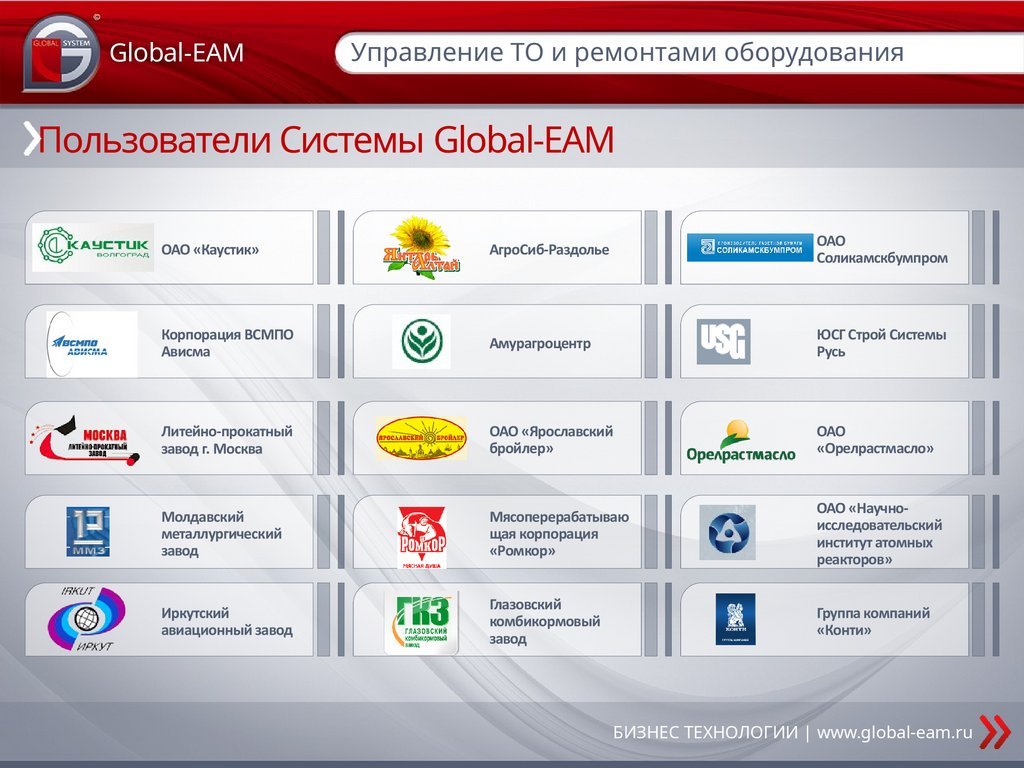Image resolution: width=1024 pixels, height=768 pixels.
Task: Click the Global System logo emblem
Action: pos(61,52)
